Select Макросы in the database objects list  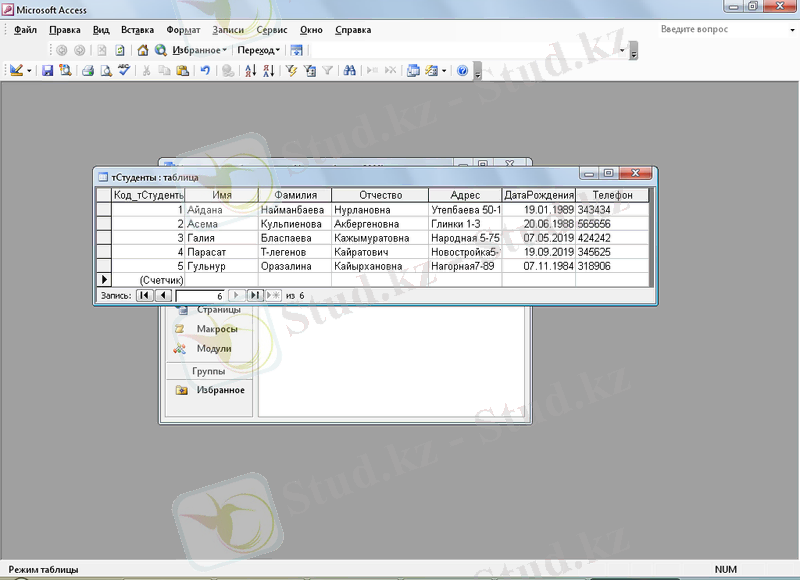coord(216,329)
